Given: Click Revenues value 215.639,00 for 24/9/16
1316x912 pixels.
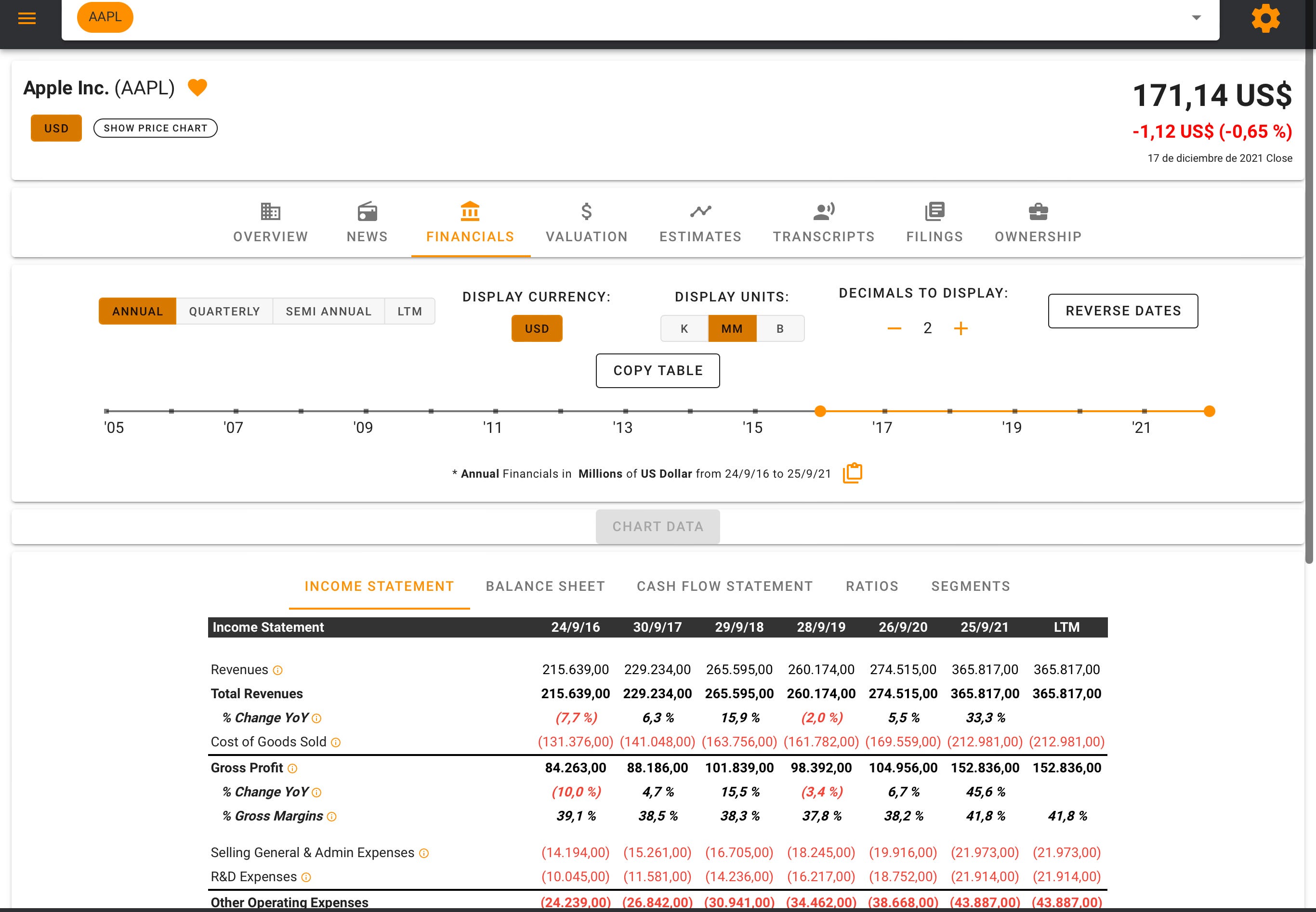Looking at the screenshot, I should pos(575,670).
